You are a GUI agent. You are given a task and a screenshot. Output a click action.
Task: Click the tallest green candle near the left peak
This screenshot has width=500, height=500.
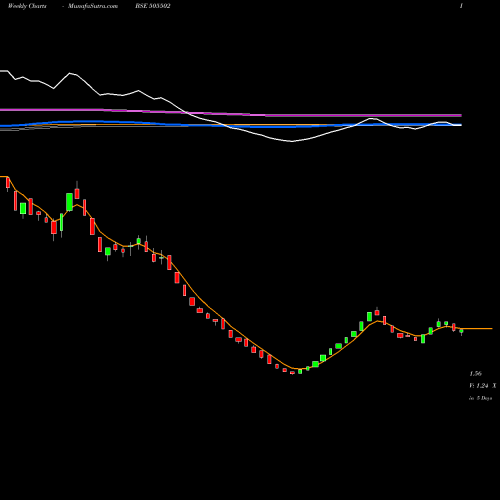[x=69, y=202]
